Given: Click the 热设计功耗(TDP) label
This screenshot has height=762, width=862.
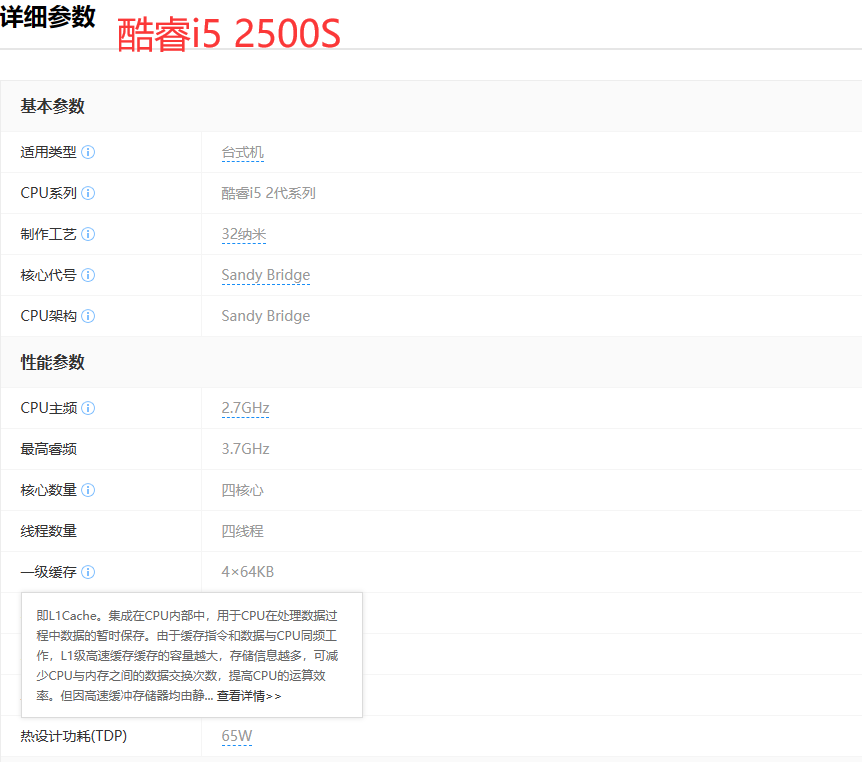Looking at the screenshot, I should pos(74,736).
